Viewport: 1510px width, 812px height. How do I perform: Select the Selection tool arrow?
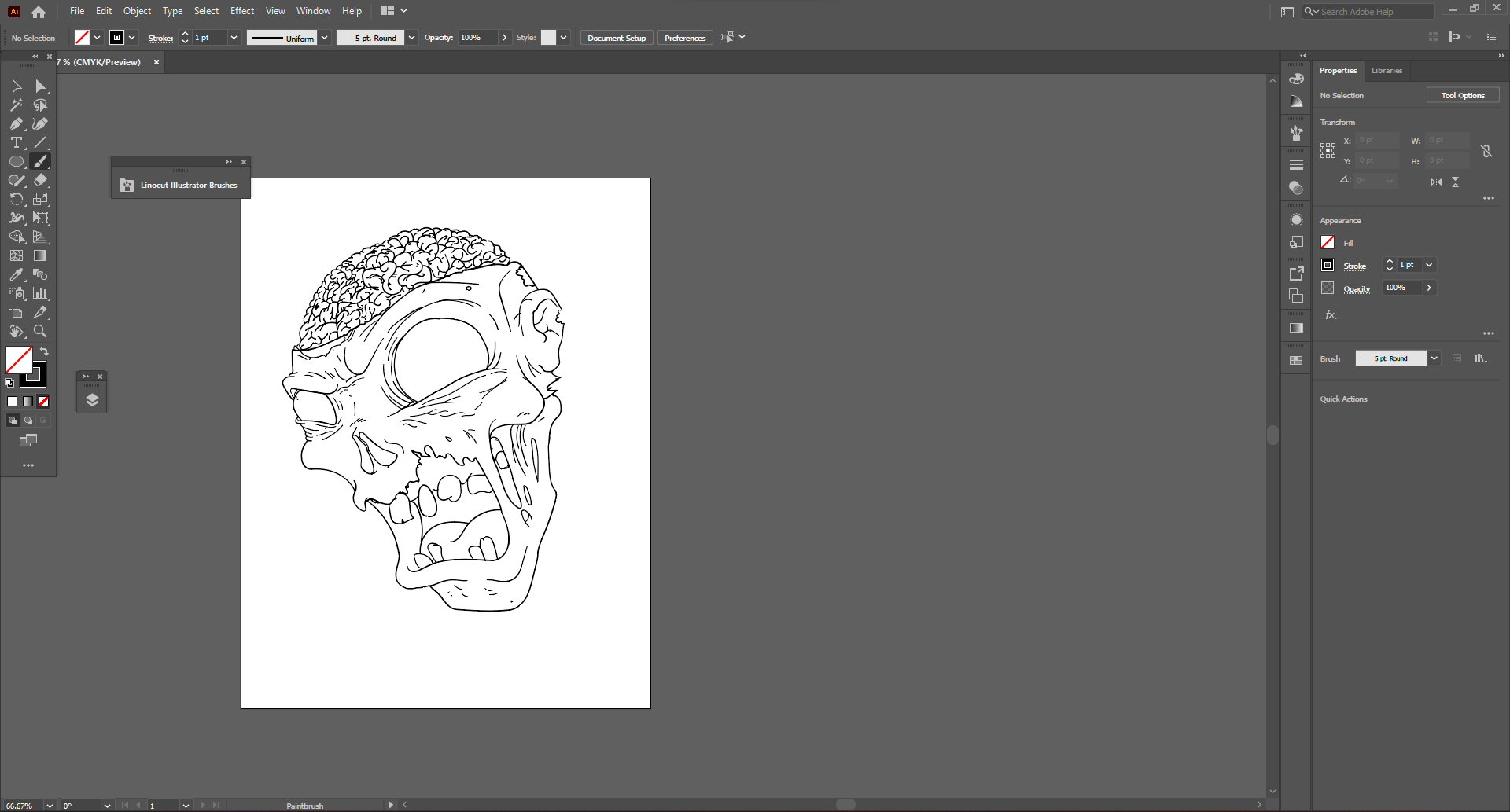point(17,86)
